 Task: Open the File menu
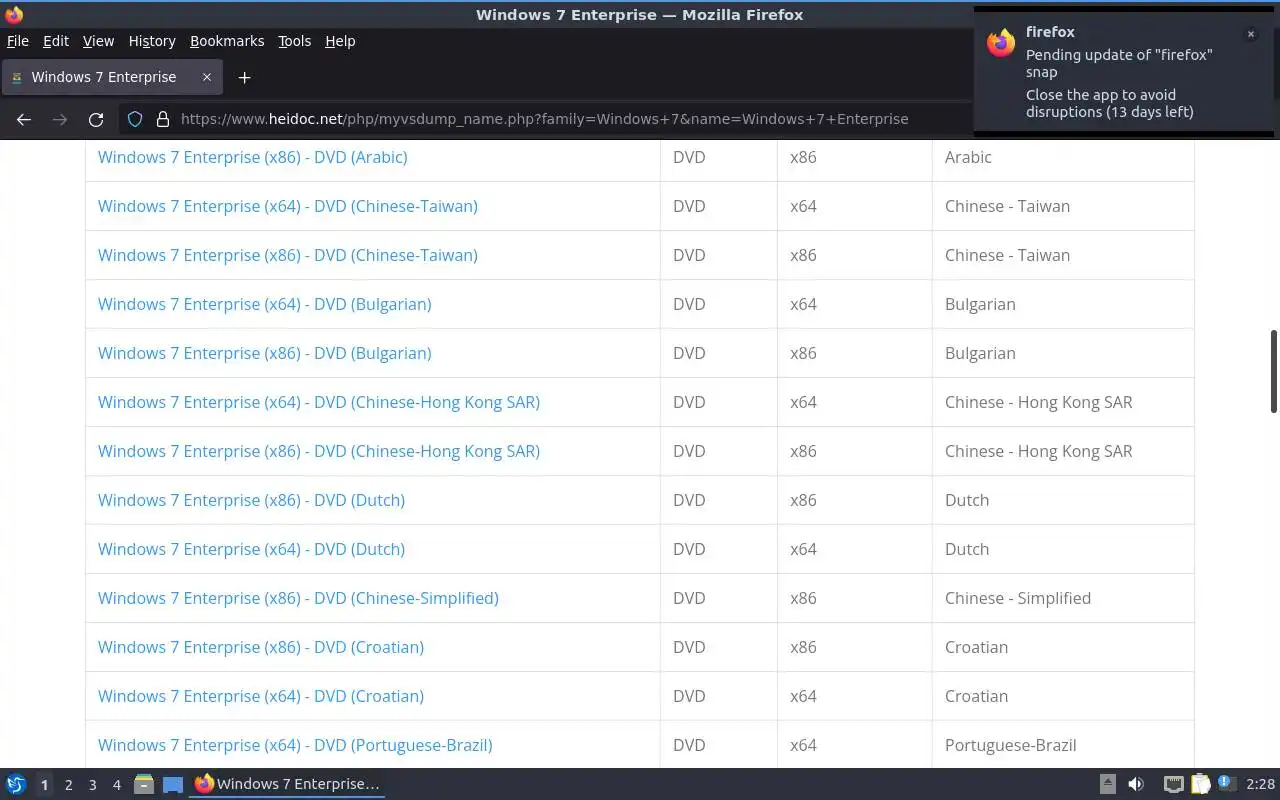(x=18, y=41)
